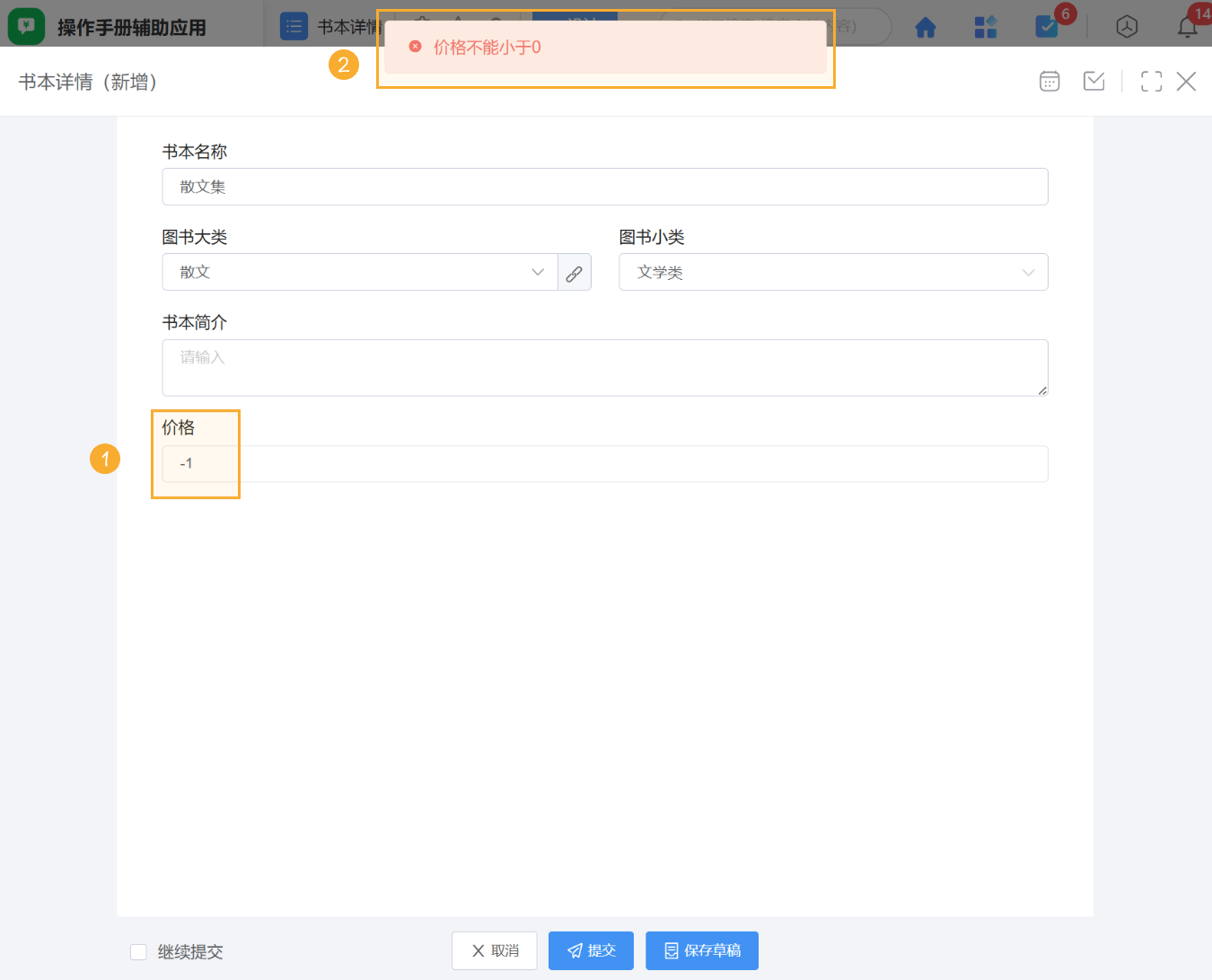1212x980 pixels.
Task: Submit the form via 提交 button
Action: tap(591, 950)
